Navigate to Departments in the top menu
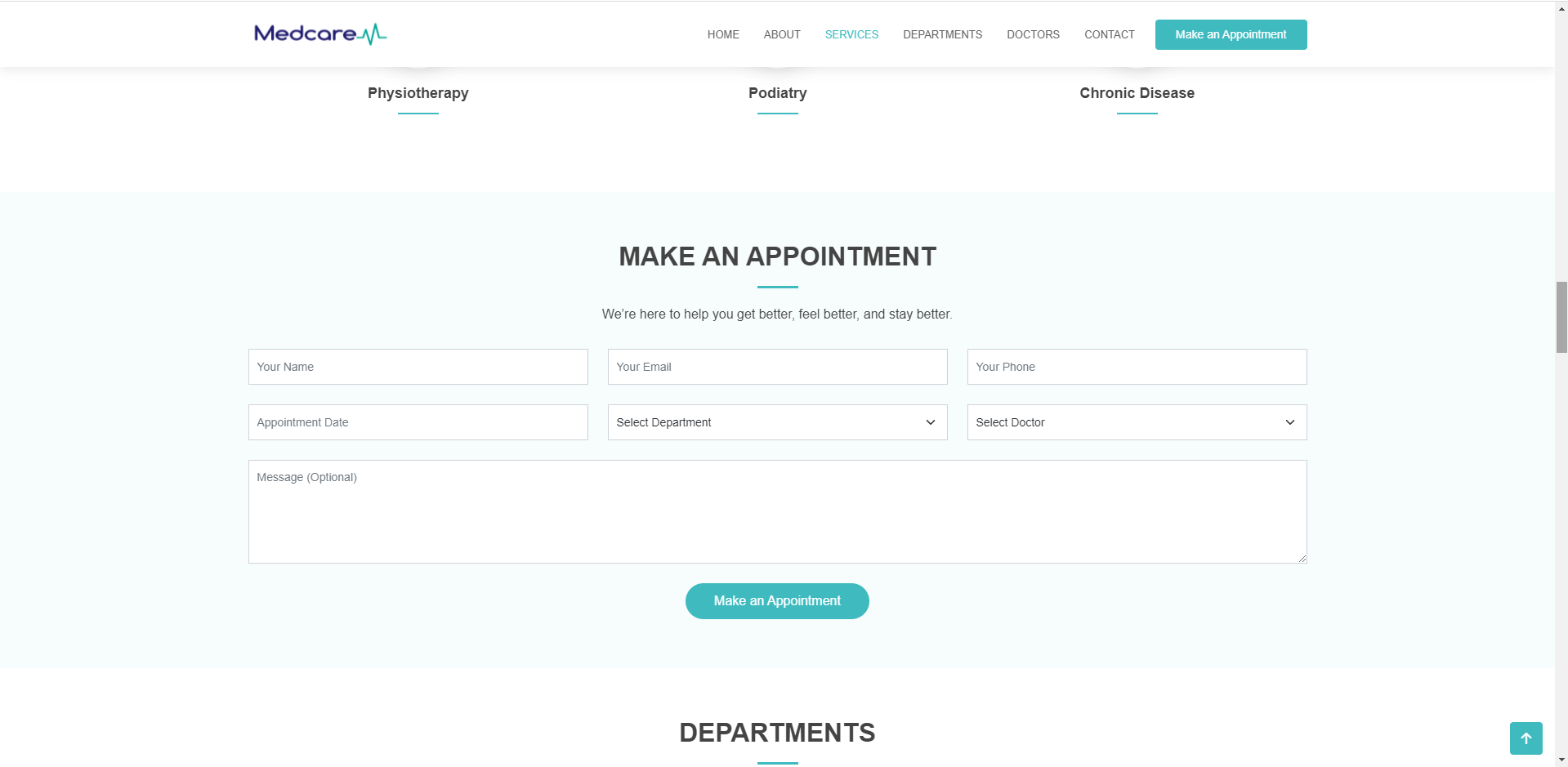Viewport: 1568px width, 767px height. tap(942, 34)
